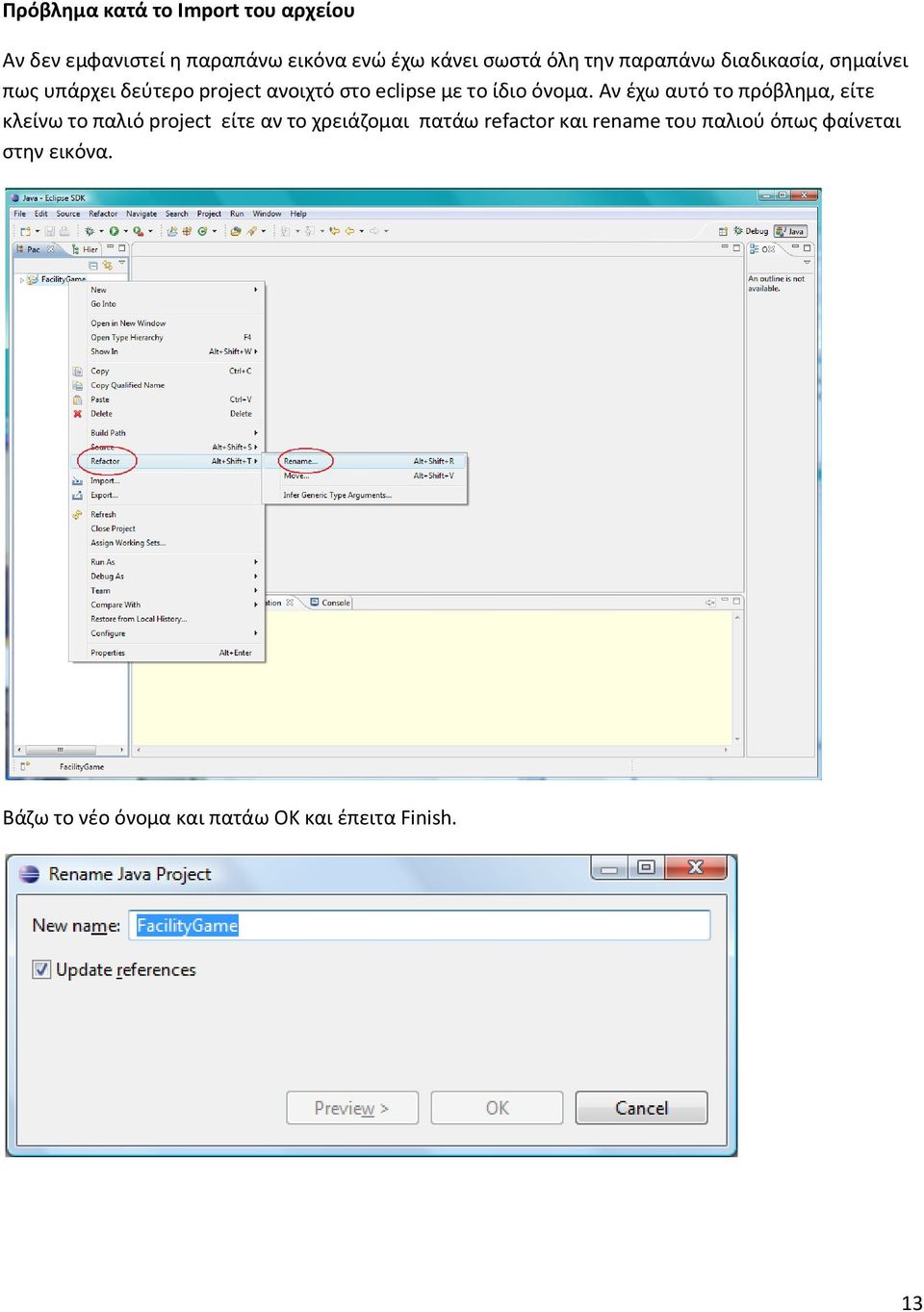Click the New Java Class green icon
The width and height of the screenshot is (924, 1312).
(x=202, y=231)
